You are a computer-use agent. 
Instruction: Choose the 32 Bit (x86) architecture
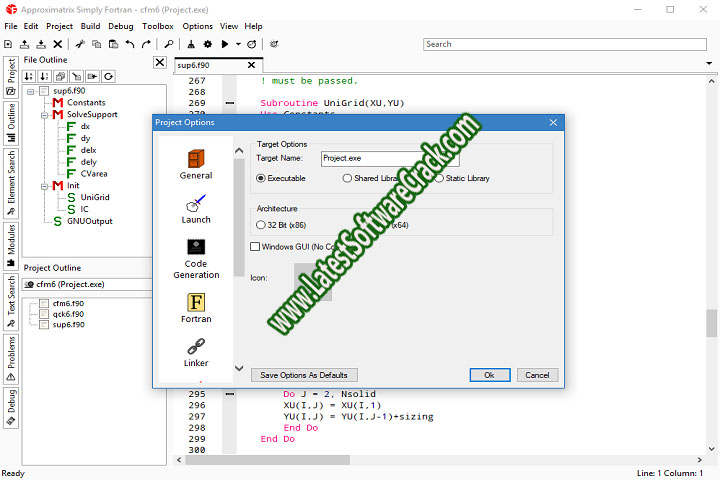[x=262, y=225]
